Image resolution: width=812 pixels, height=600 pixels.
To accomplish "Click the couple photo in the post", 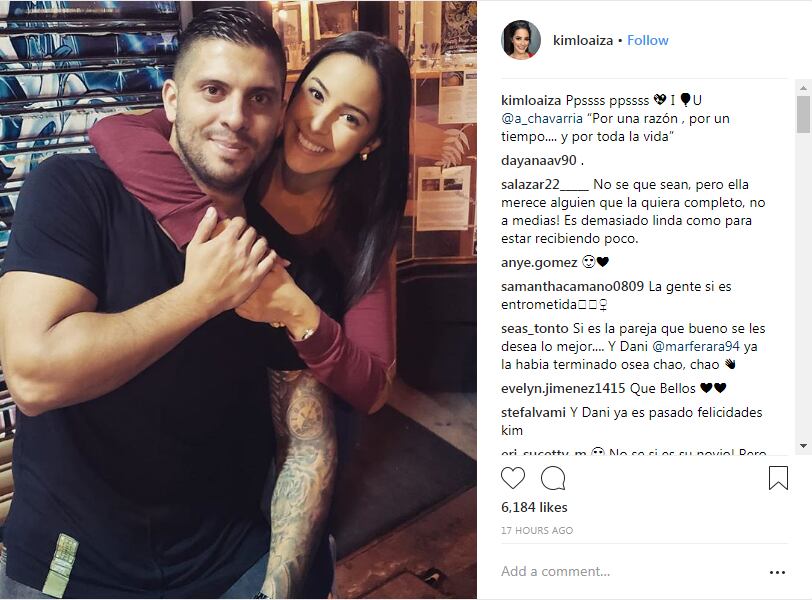I will tap(238, 300).
